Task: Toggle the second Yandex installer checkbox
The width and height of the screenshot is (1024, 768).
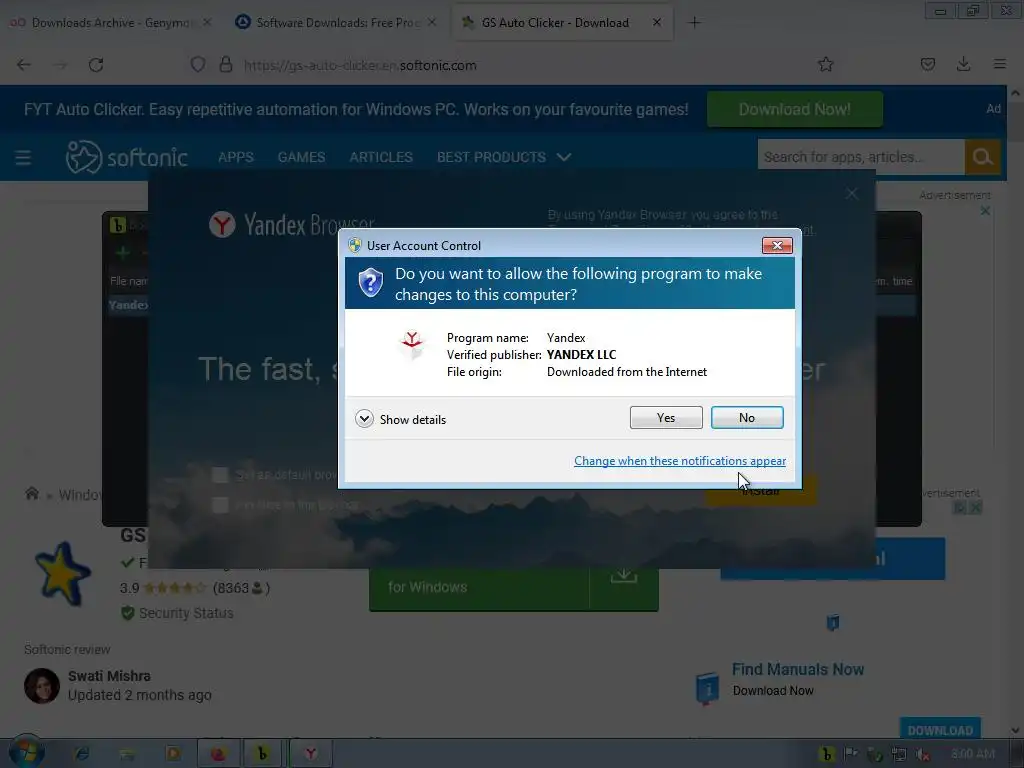Action: [x=220, y=505]
